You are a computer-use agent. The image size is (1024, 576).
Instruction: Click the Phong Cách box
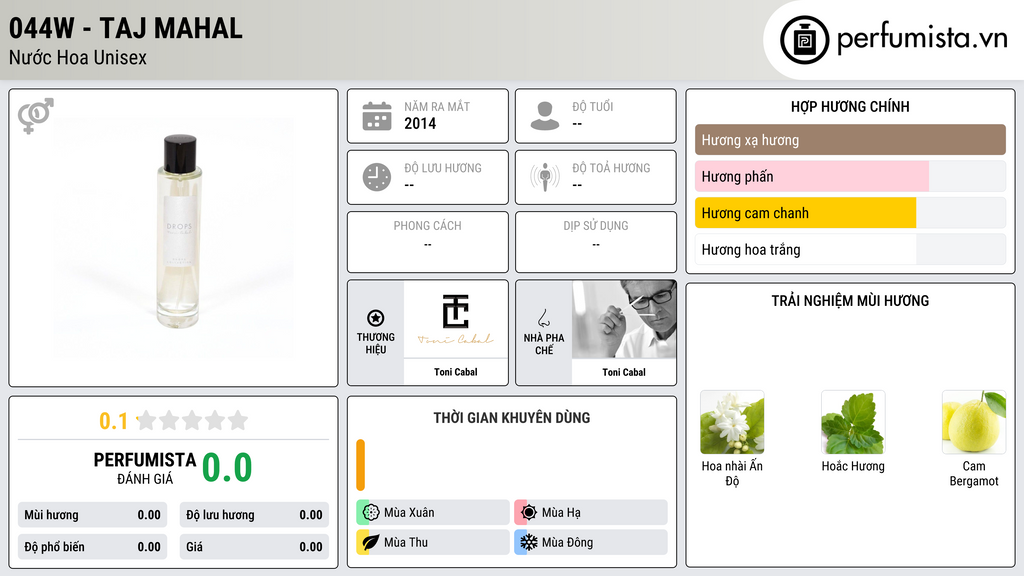click(x=428, y=242)
